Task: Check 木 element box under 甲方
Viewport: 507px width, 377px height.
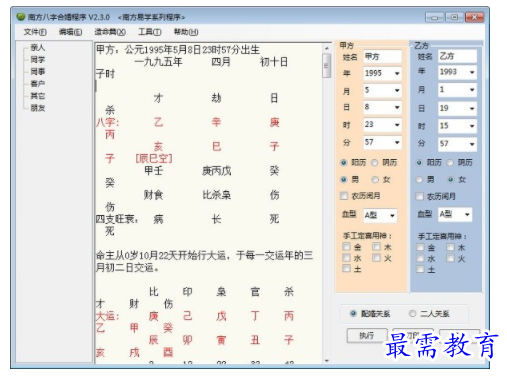Action: 377,247
